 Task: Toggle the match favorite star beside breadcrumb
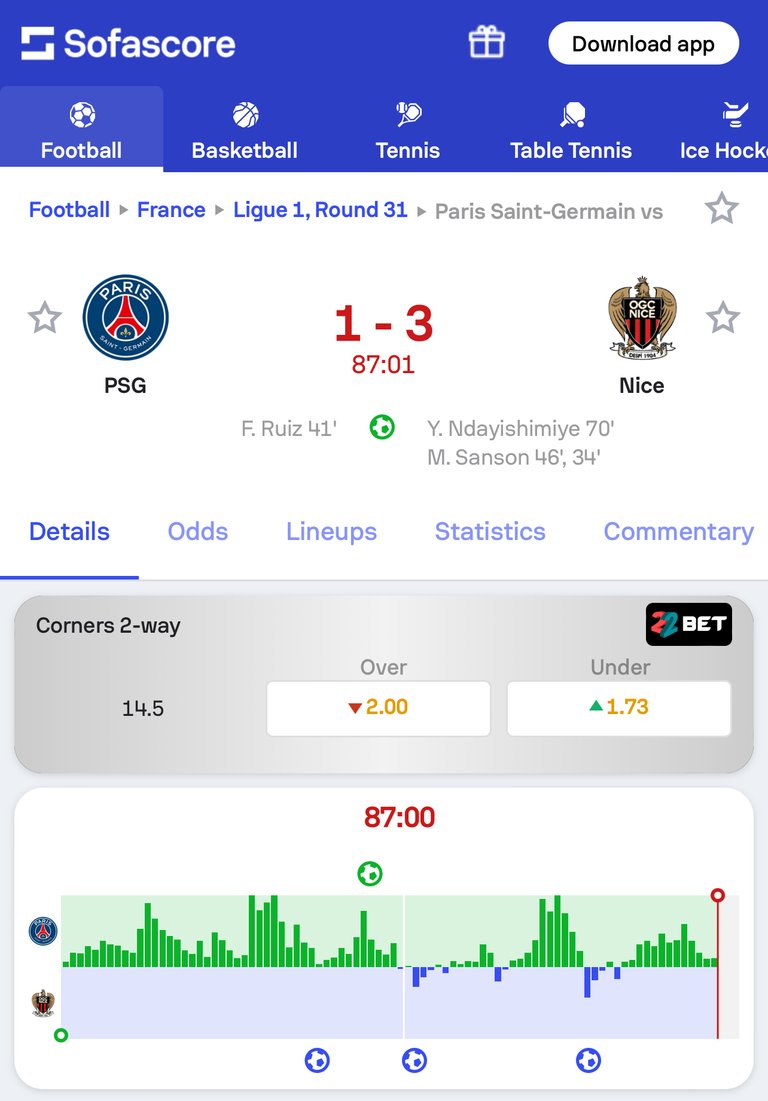click(x=722, y=209)
